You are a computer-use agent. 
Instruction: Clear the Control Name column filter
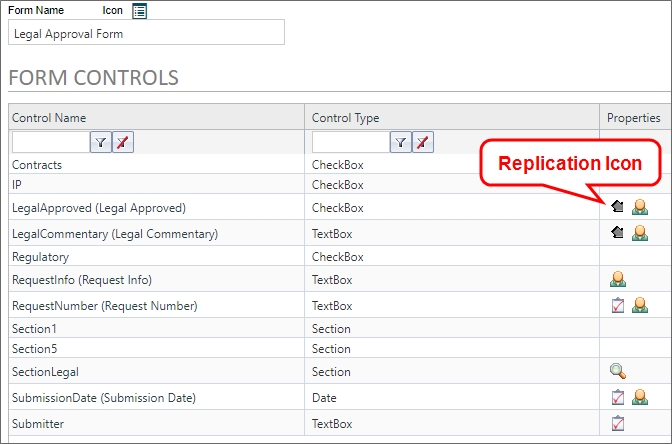pyautogui.click(x=122, y=143)
